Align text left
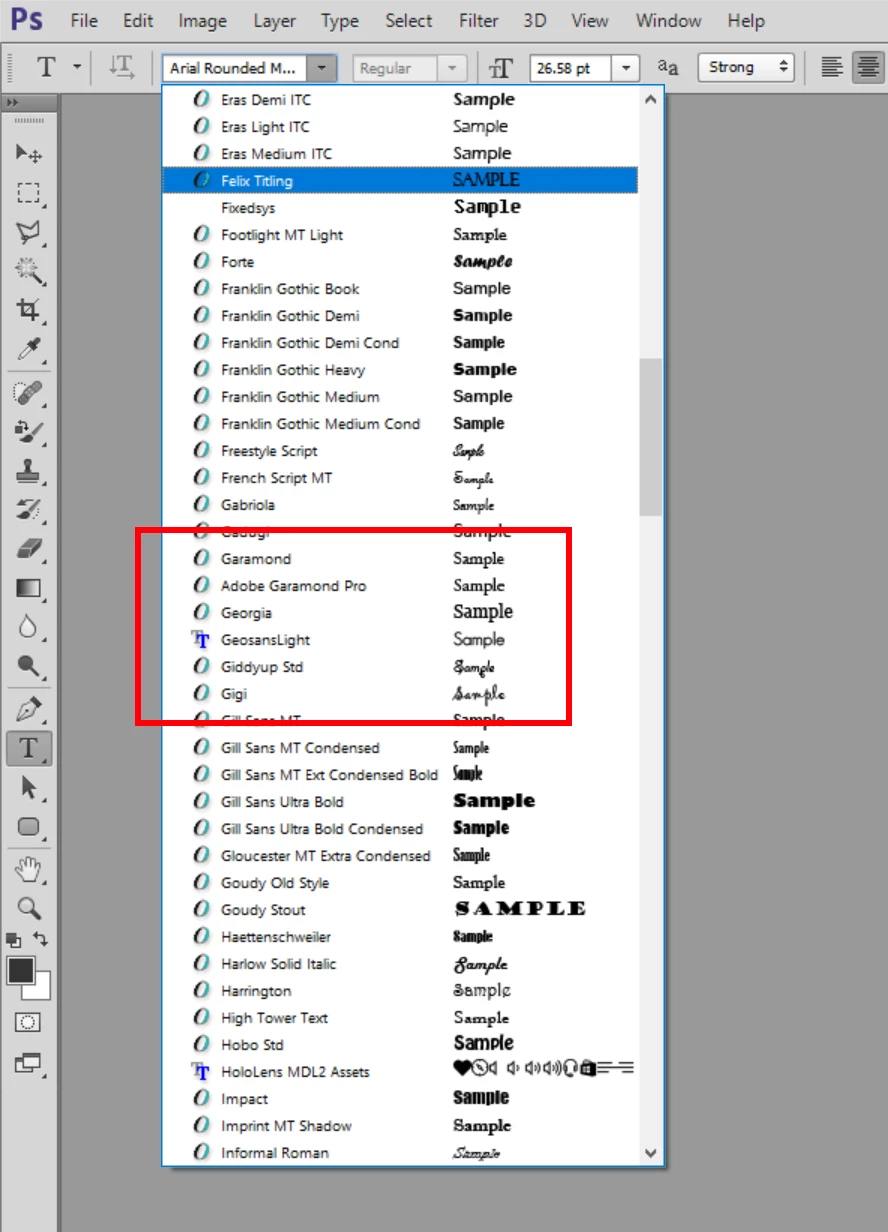888x1232 pixels. (832, 67)
